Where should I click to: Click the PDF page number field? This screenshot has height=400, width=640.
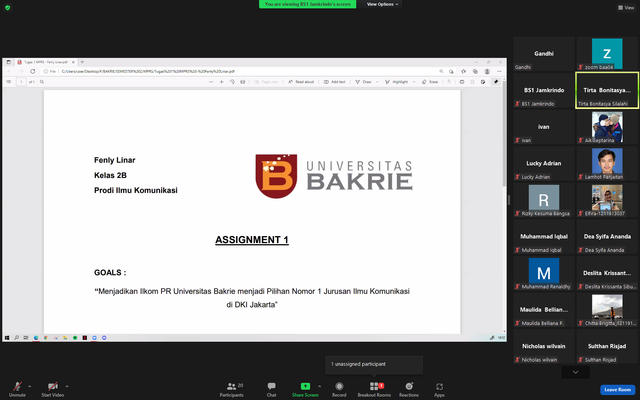pos(21,82)
